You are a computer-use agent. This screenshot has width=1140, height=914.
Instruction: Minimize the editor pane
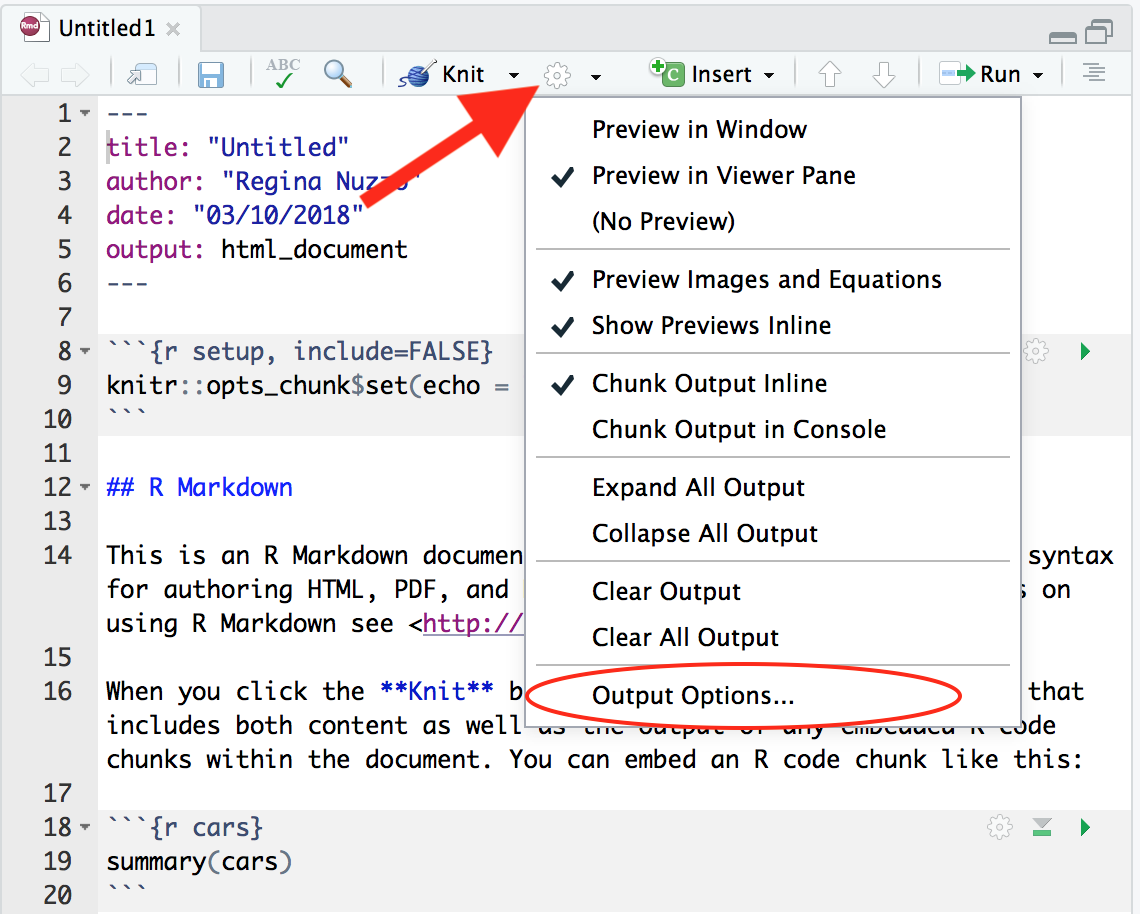pos(1063,38)
